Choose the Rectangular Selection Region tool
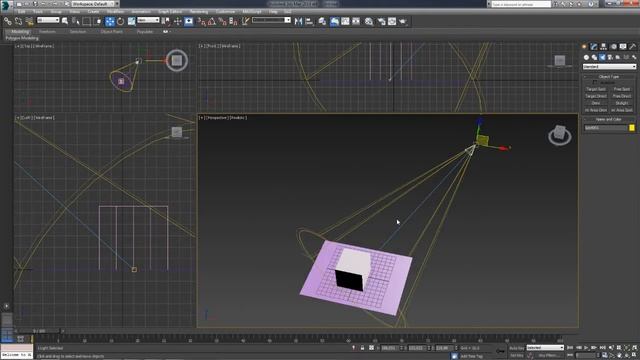 click(87, 21)
